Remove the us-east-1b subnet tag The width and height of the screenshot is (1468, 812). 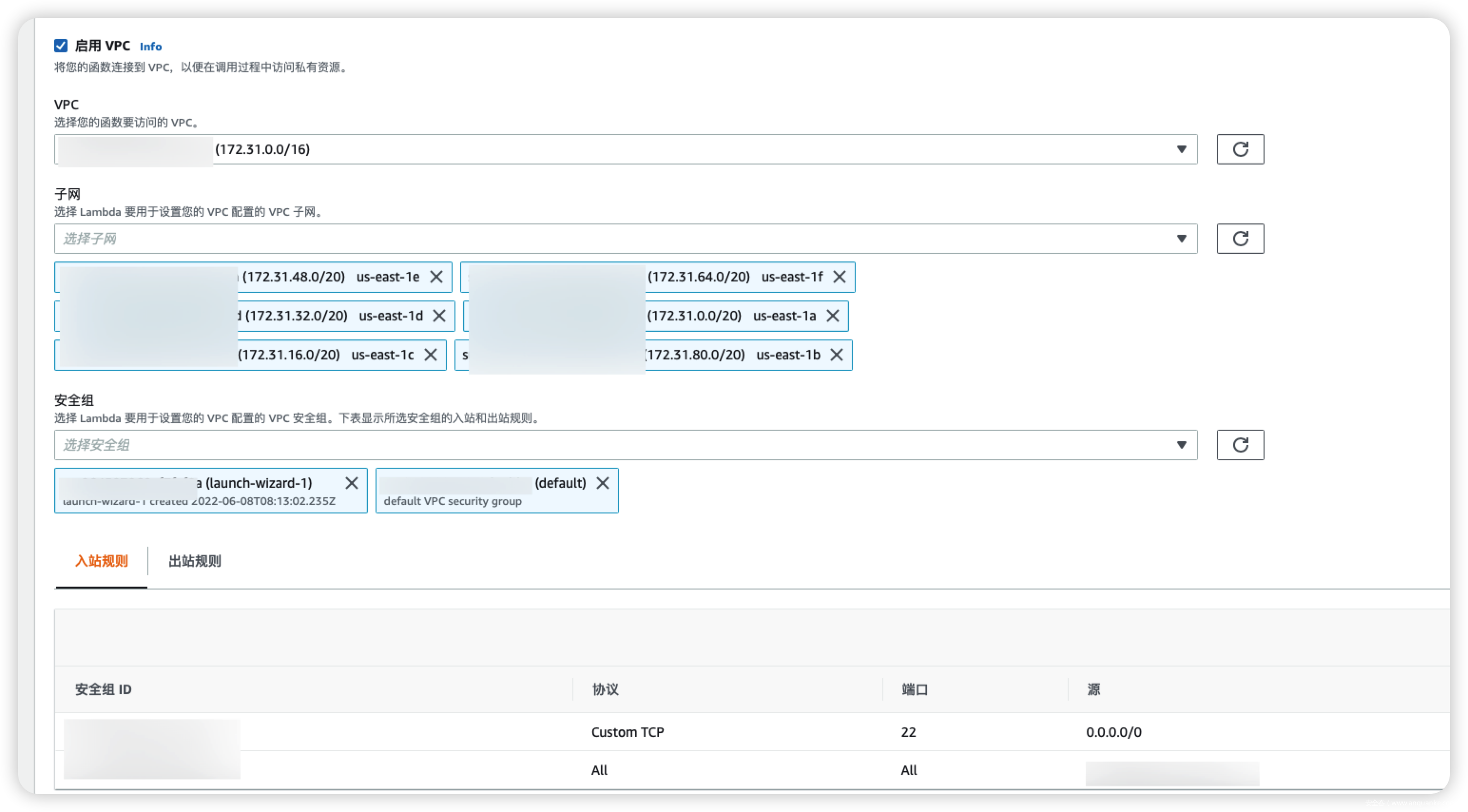click(x=837, y=355)
